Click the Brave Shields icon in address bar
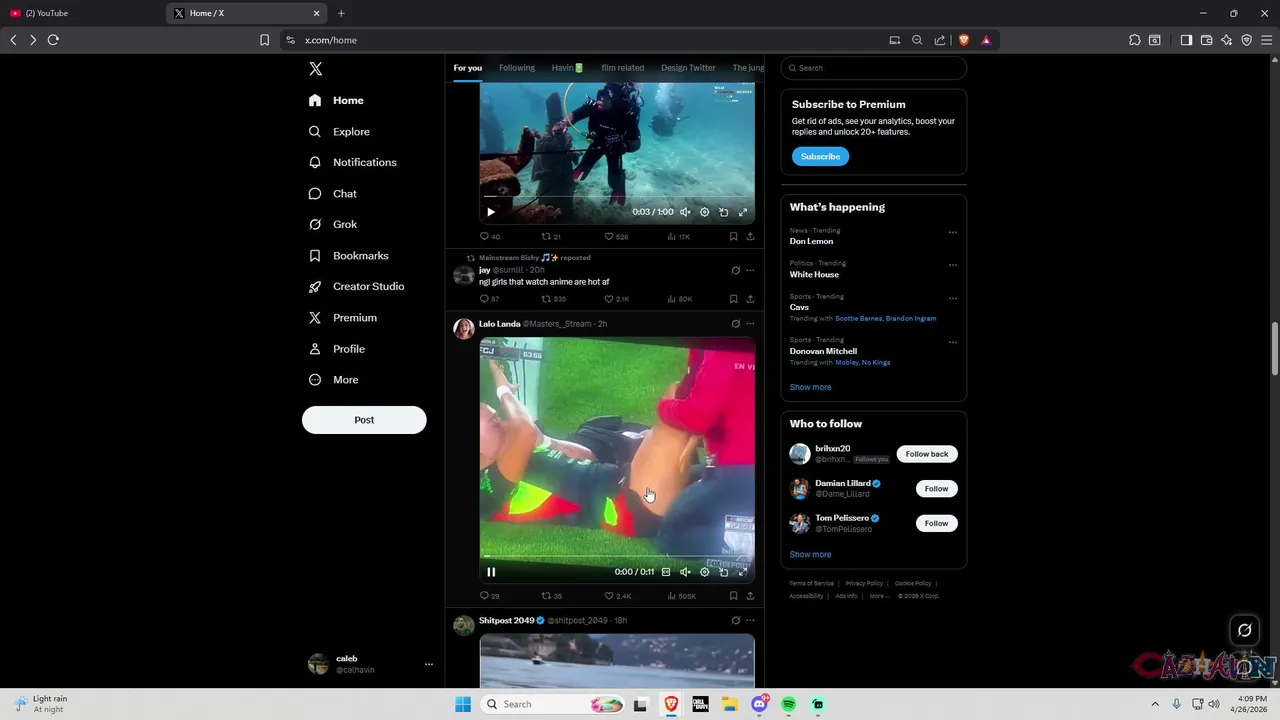 pos(964,40)
